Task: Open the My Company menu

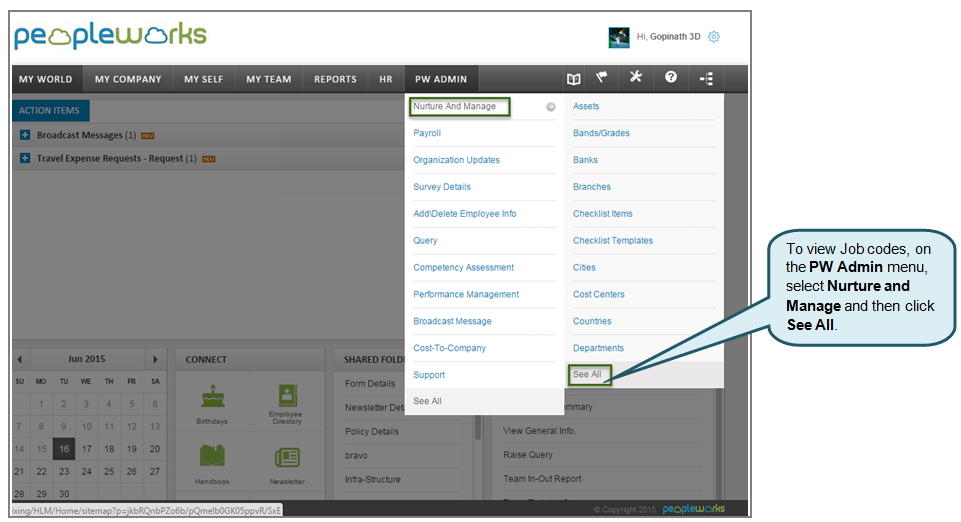Action: [x=128, y=79]
